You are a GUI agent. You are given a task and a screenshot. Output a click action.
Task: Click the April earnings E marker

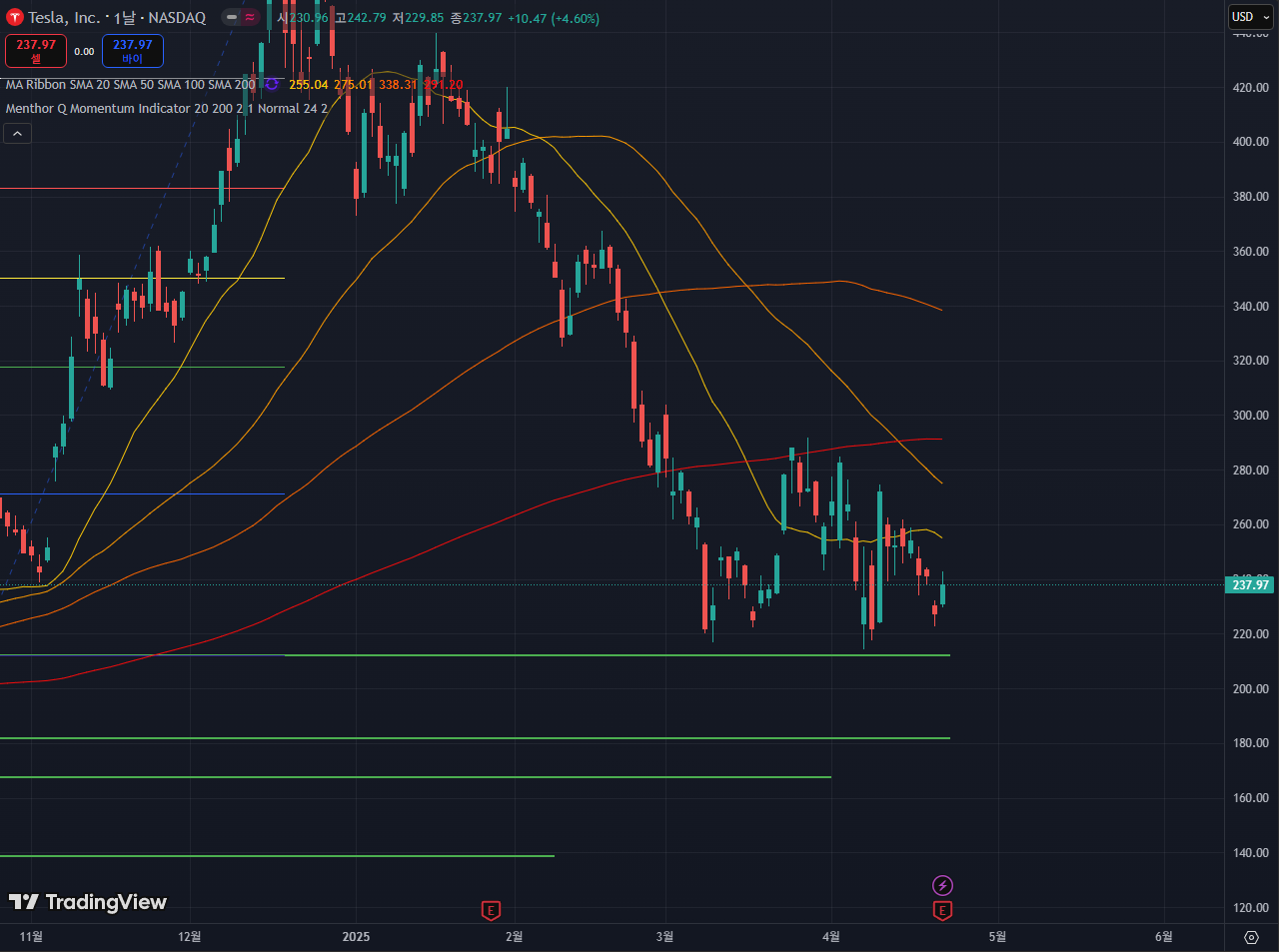click(942, 910)
